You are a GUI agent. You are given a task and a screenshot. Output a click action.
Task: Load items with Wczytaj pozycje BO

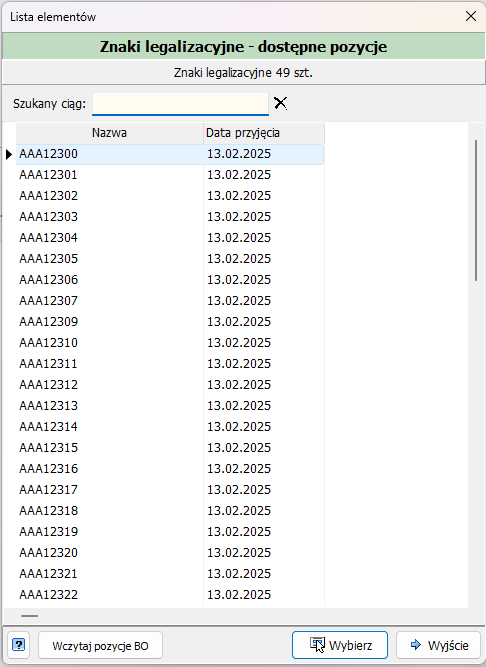[x=100, y=646]
